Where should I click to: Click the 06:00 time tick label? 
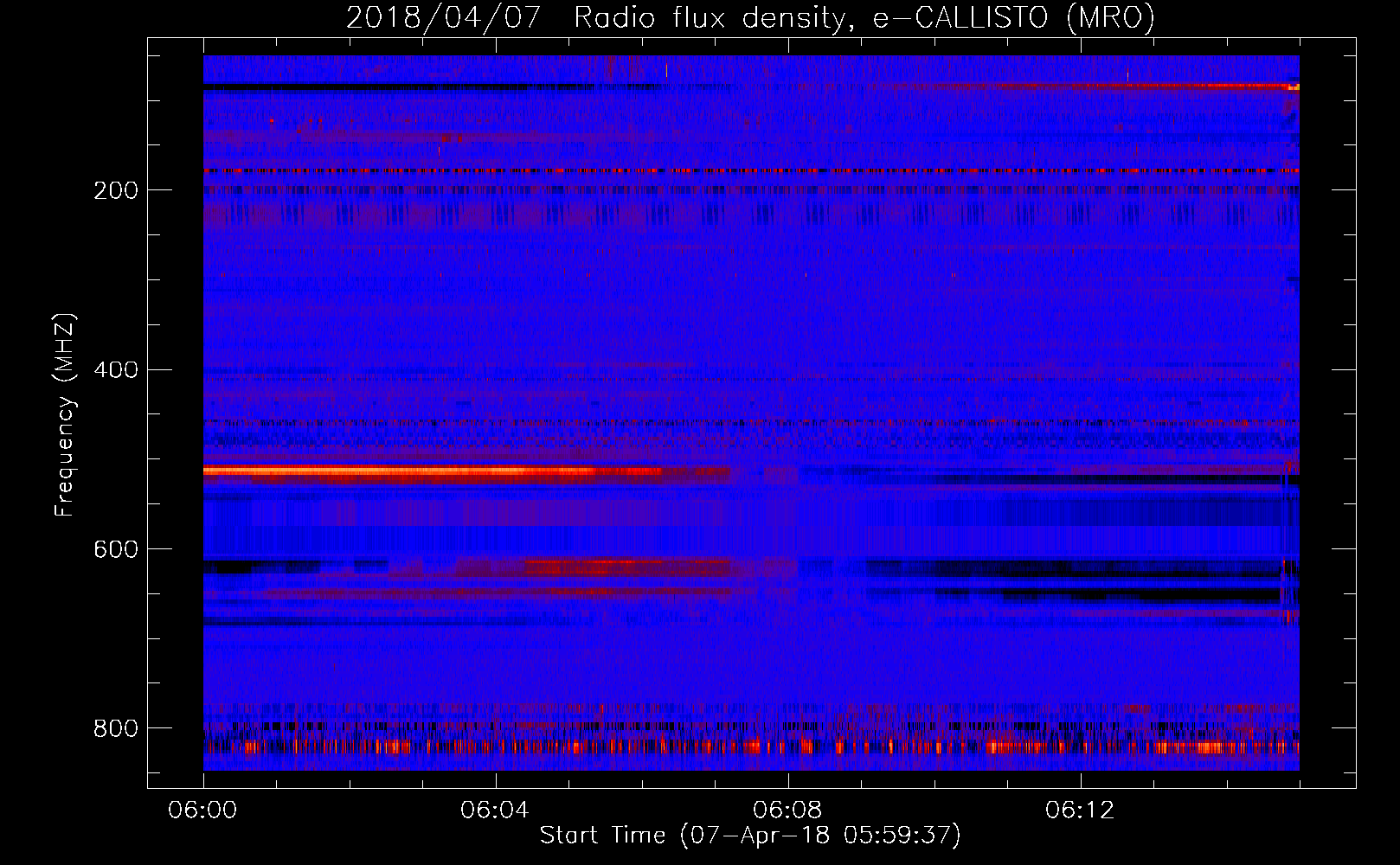(202, 811)
